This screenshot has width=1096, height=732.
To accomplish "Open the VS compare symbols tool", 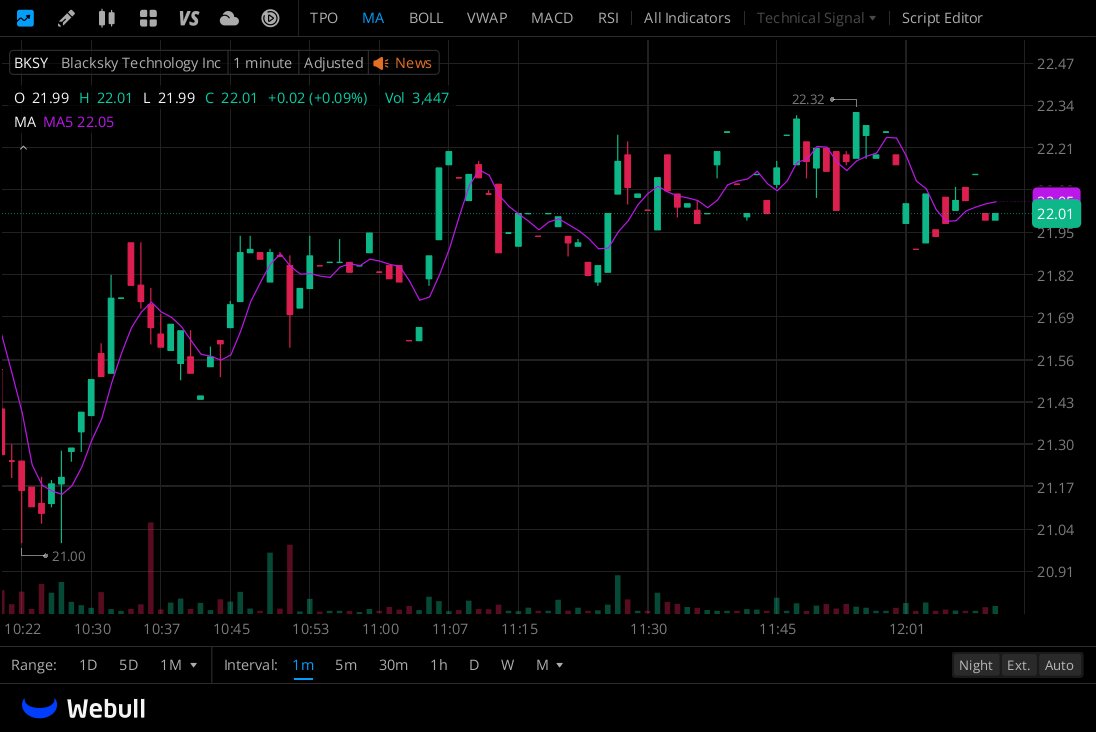I will coord(189,17).
